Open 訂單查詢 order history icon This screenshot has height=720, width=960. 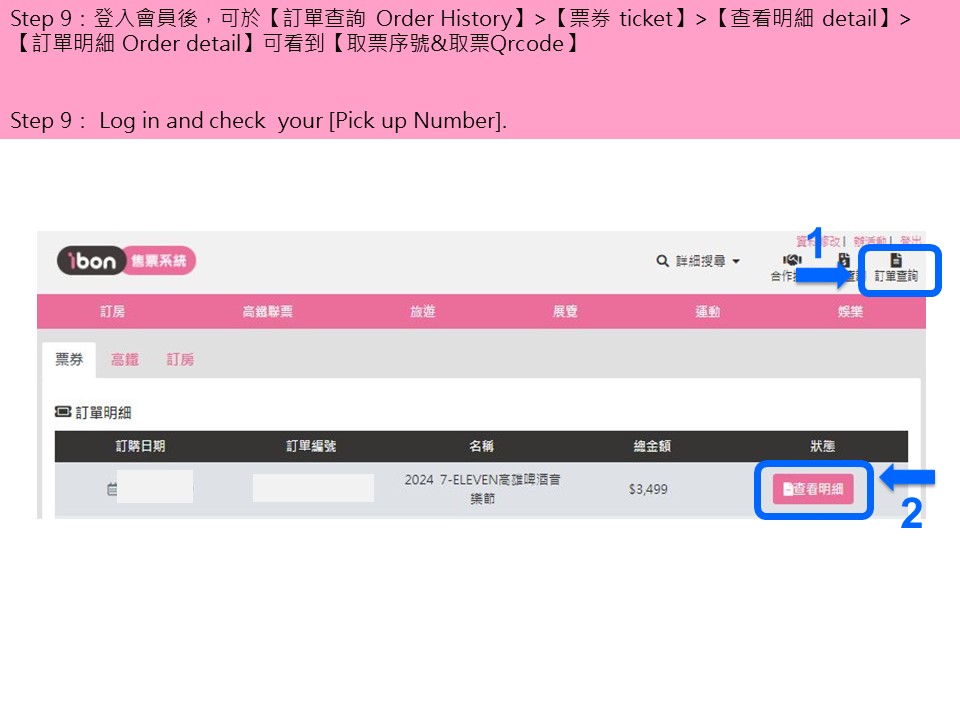[x=896, y=269]
